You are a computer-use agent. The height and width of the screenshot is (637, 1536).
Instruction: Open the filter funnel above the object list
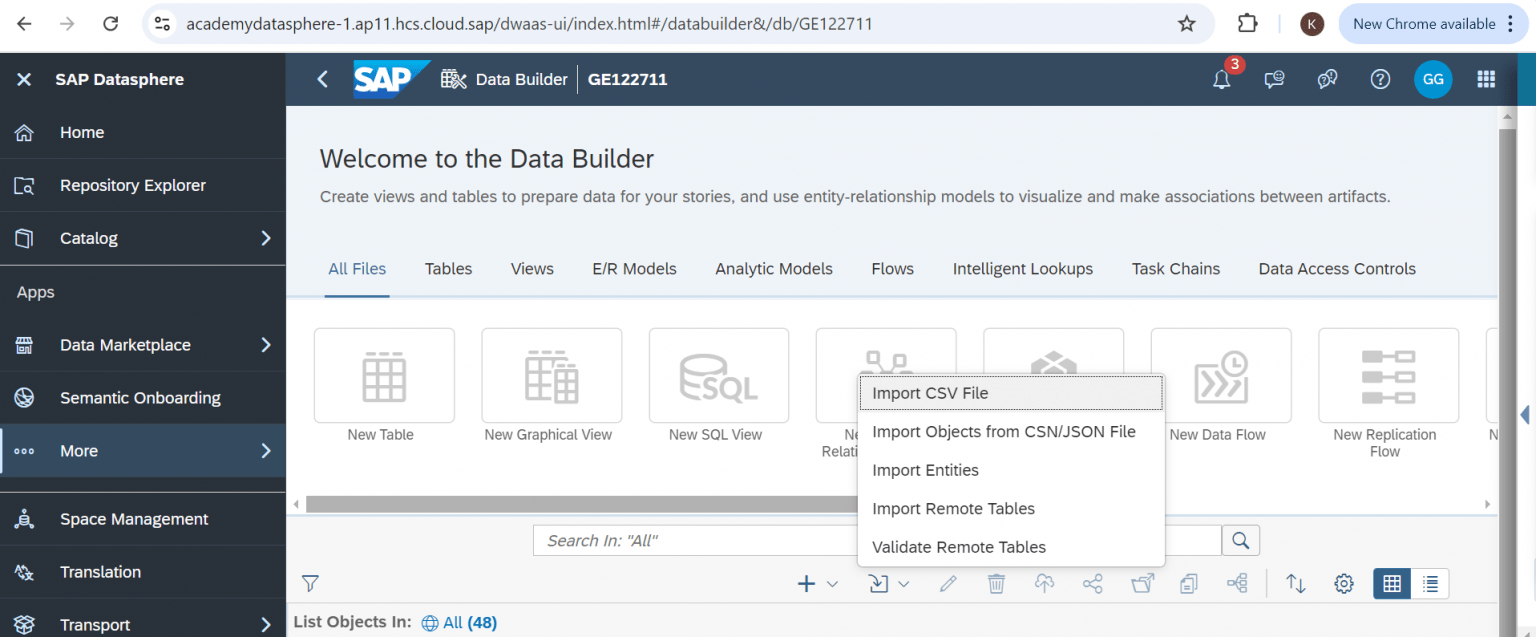click(310, 583)
